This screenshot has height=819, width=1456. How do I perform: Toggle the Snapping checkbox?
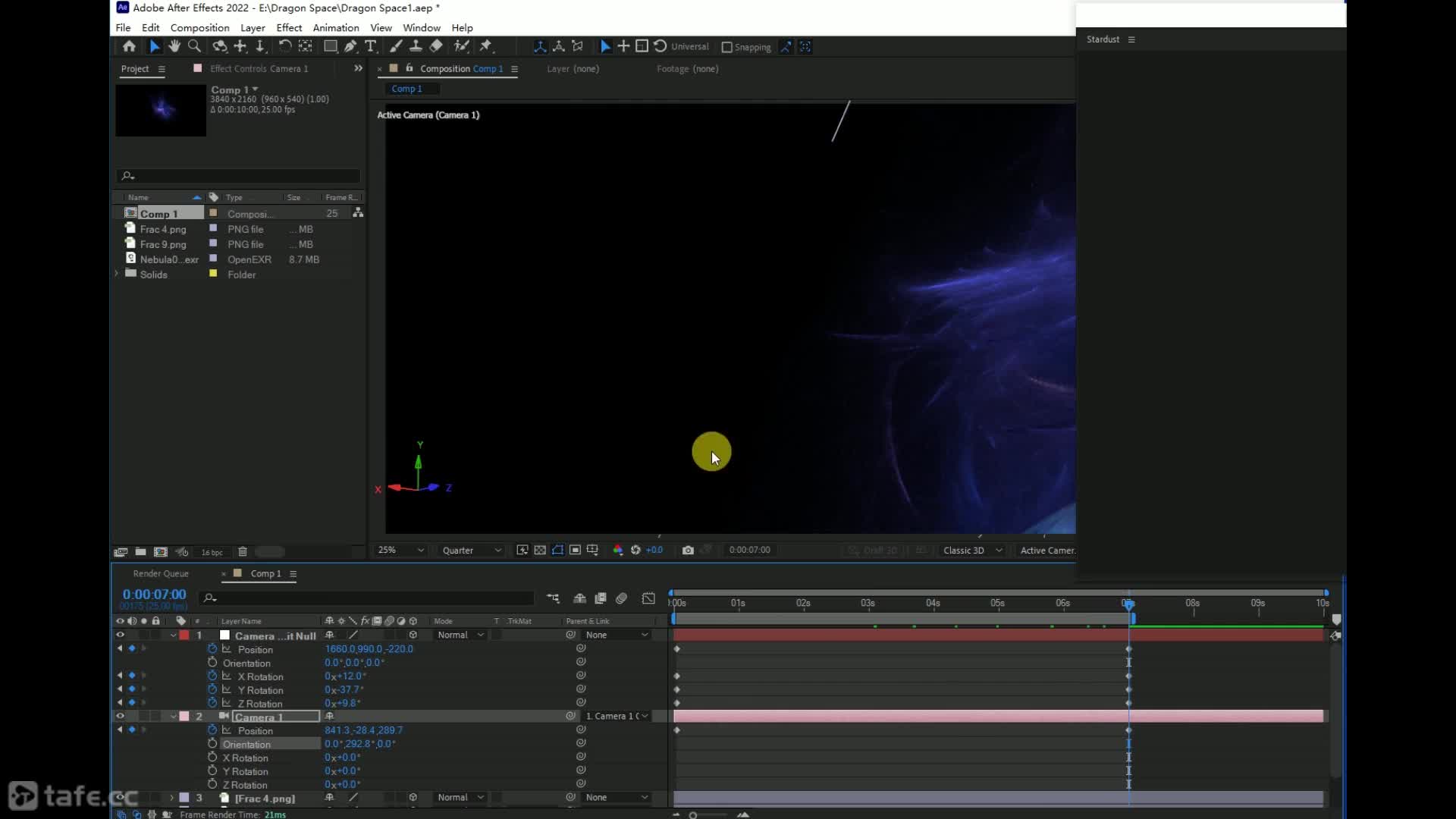coord(727,47)
